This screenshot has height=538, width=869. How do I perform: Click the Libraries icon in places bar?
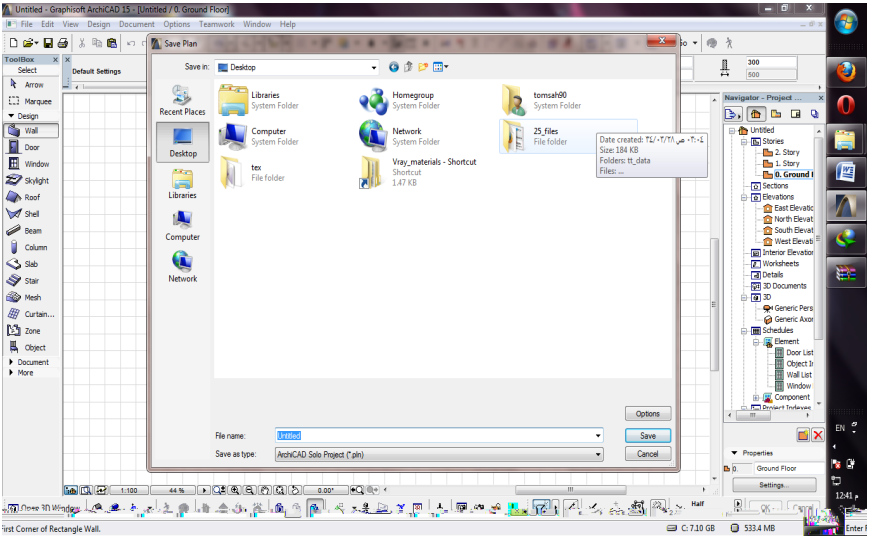[x=182, y=184]
